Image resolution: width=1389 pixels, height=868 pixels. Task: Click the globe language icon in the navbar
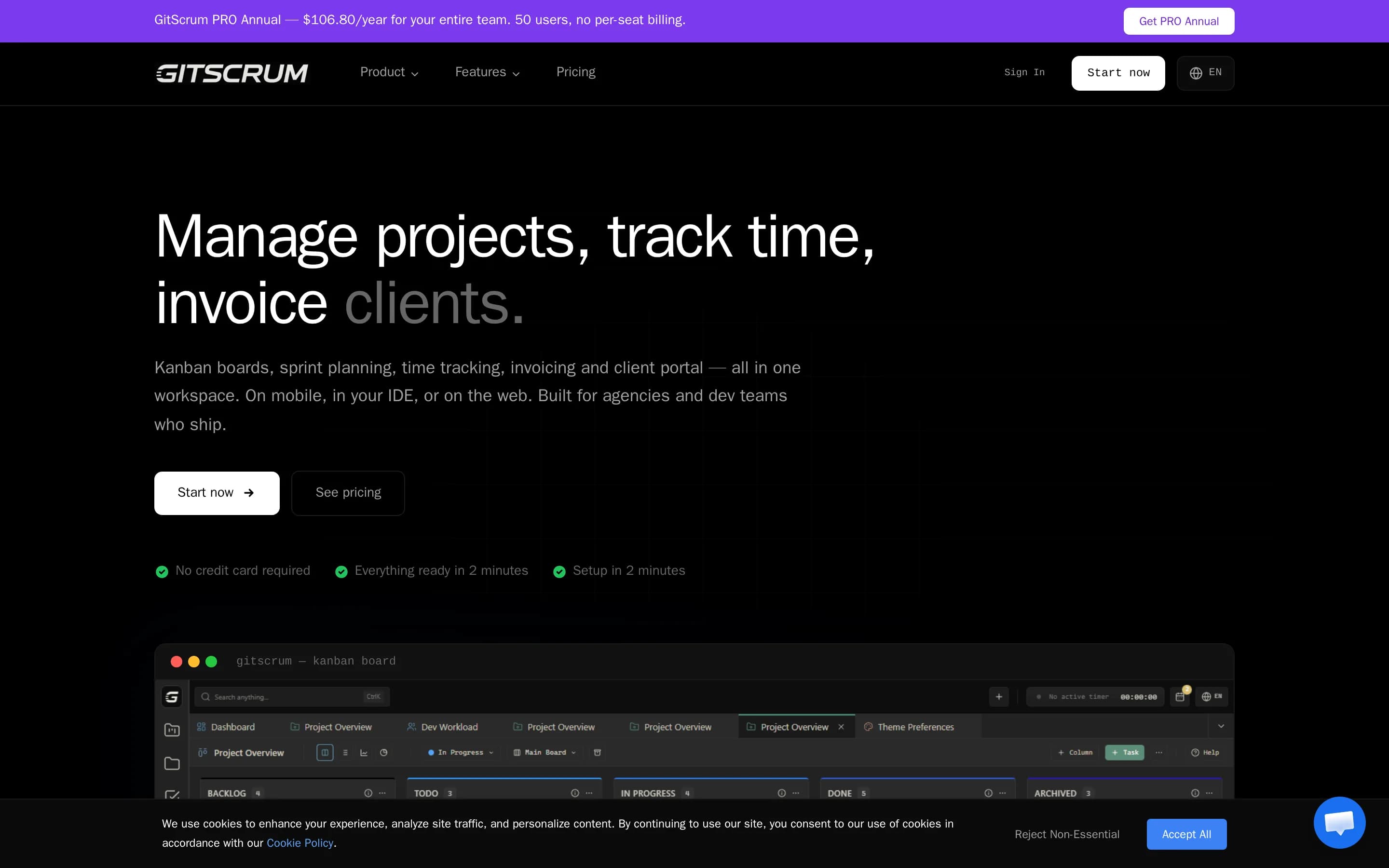(x=1196, y=73)
